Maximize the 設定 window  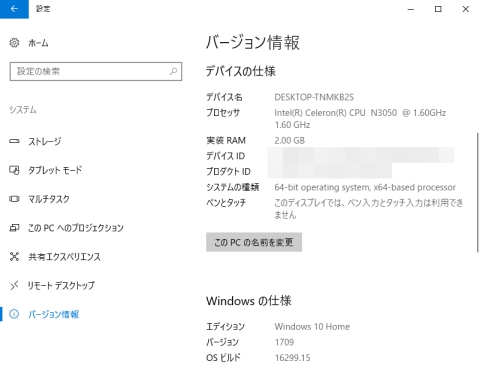point(438,9)
